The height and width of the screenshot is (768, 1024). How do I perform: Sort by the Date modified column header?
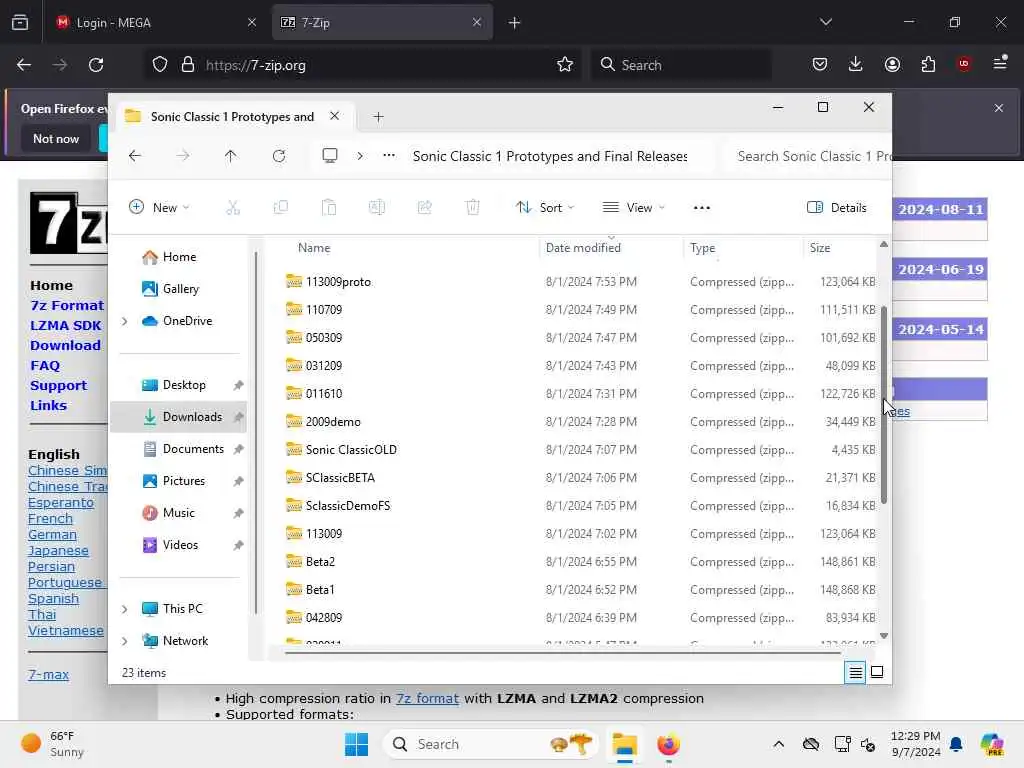tap(583, 248)
